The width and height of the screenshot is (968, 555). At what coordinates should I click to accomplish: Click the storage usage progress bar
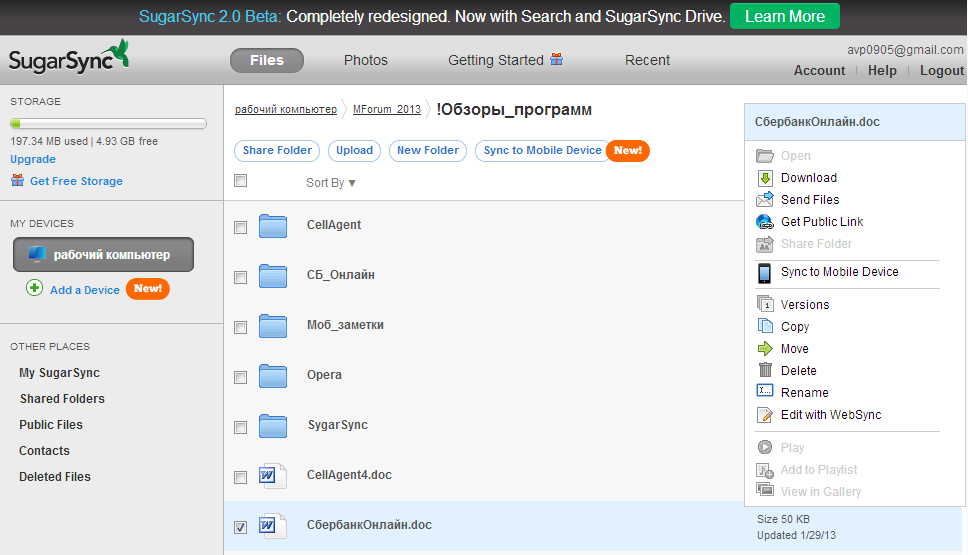[108, 123]
